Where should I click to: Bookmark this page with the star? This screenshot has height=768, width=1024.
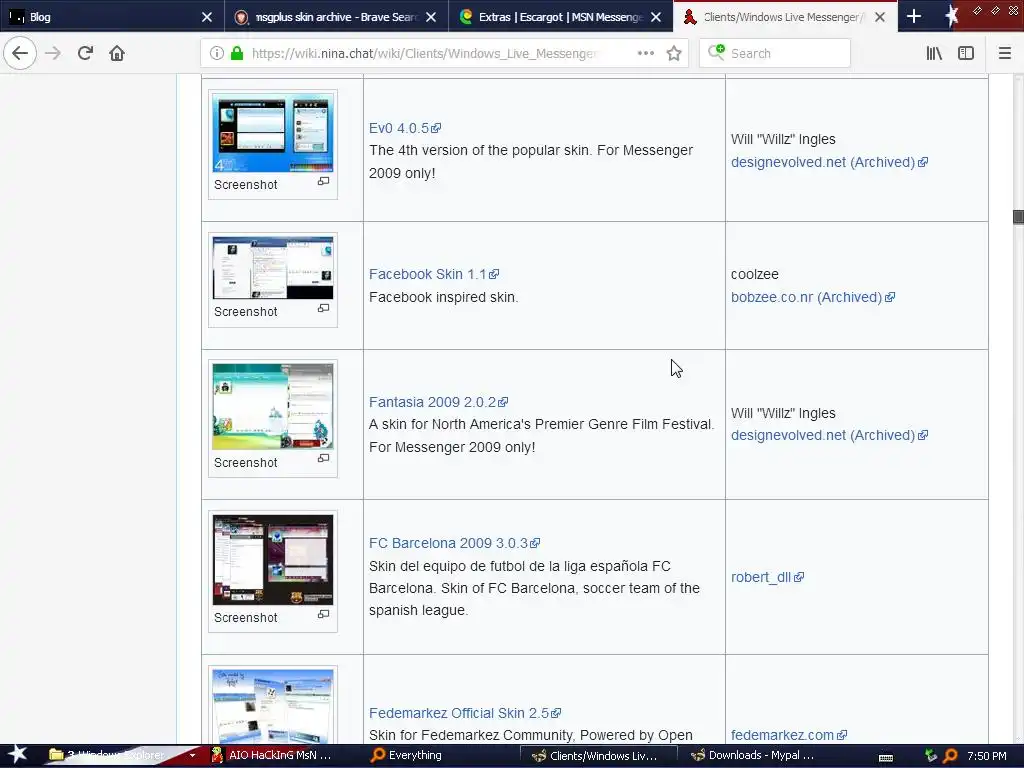tap(674, 54)
